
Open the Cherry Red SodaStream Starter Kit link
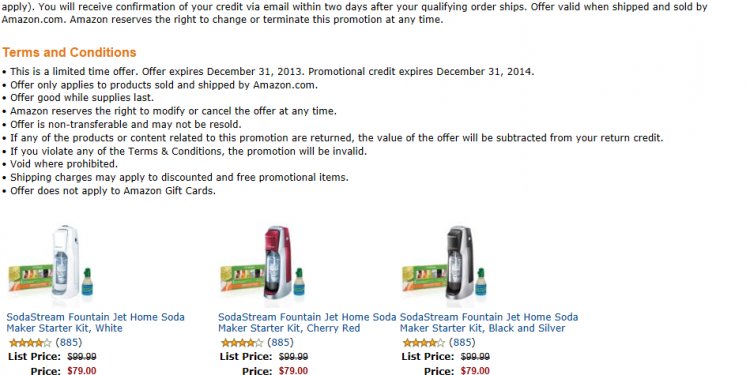click(307, 322)
